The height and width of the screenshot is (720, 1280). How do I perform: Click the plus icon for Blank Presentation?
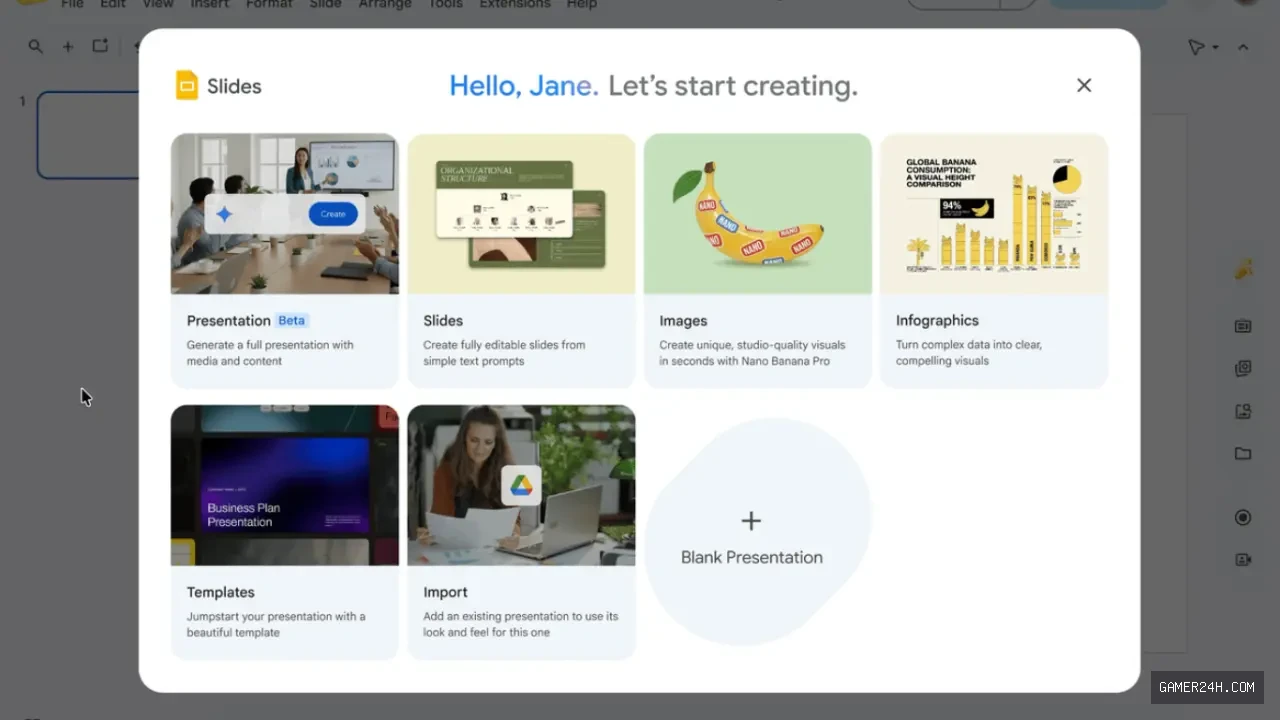click(x=751, y=520)
